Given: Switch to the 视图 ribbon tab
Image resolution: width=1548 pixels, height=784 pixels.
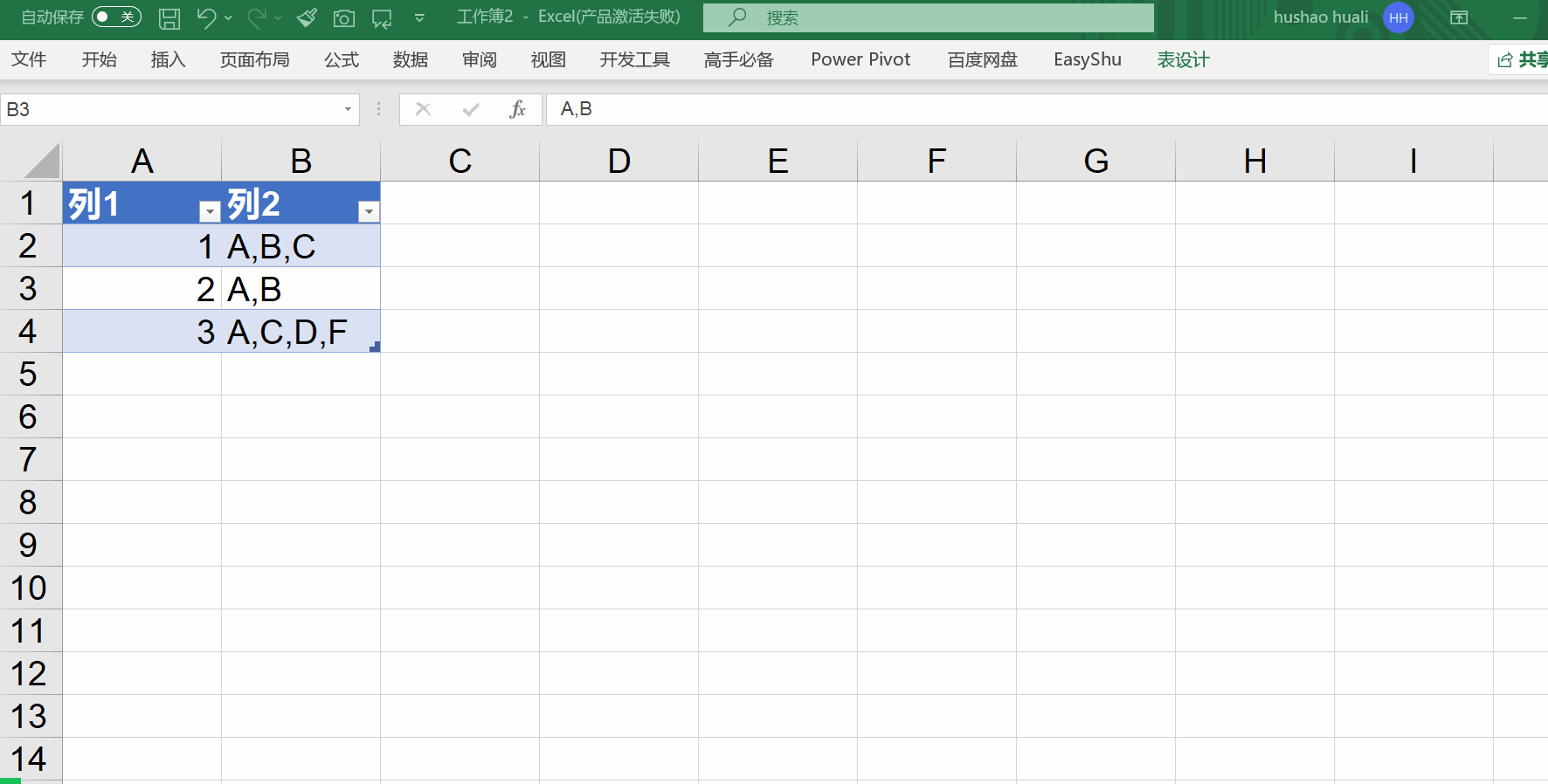Looking at the screenshot, I should tap(549, 59).
